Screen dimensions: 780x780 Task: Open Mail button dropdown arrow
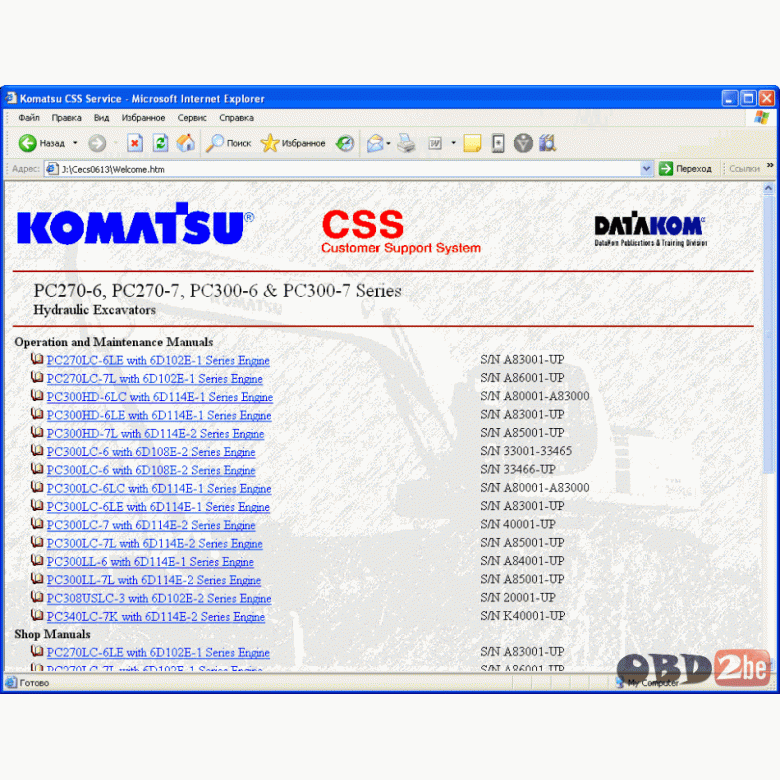[x=388, y=143]
